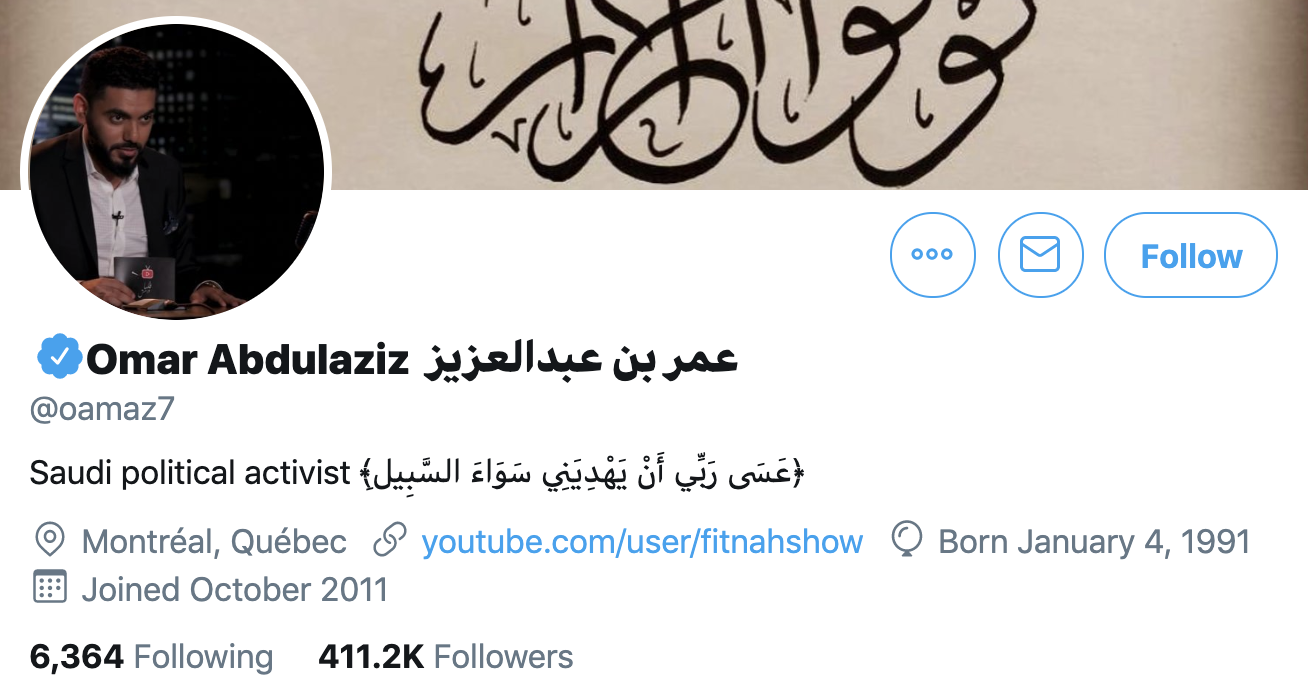Viewport: 1308px width, 692px height.
Task: Open the youtube.com/user/fitnahshow link
Action: [x=642, y=542]
